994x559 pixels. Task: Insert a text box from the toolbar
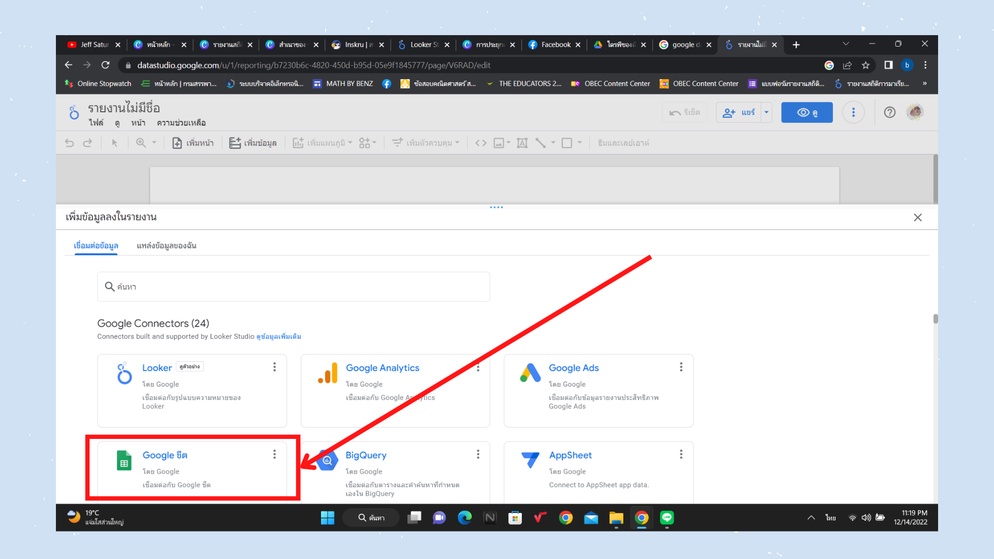(x=522, y=143)
